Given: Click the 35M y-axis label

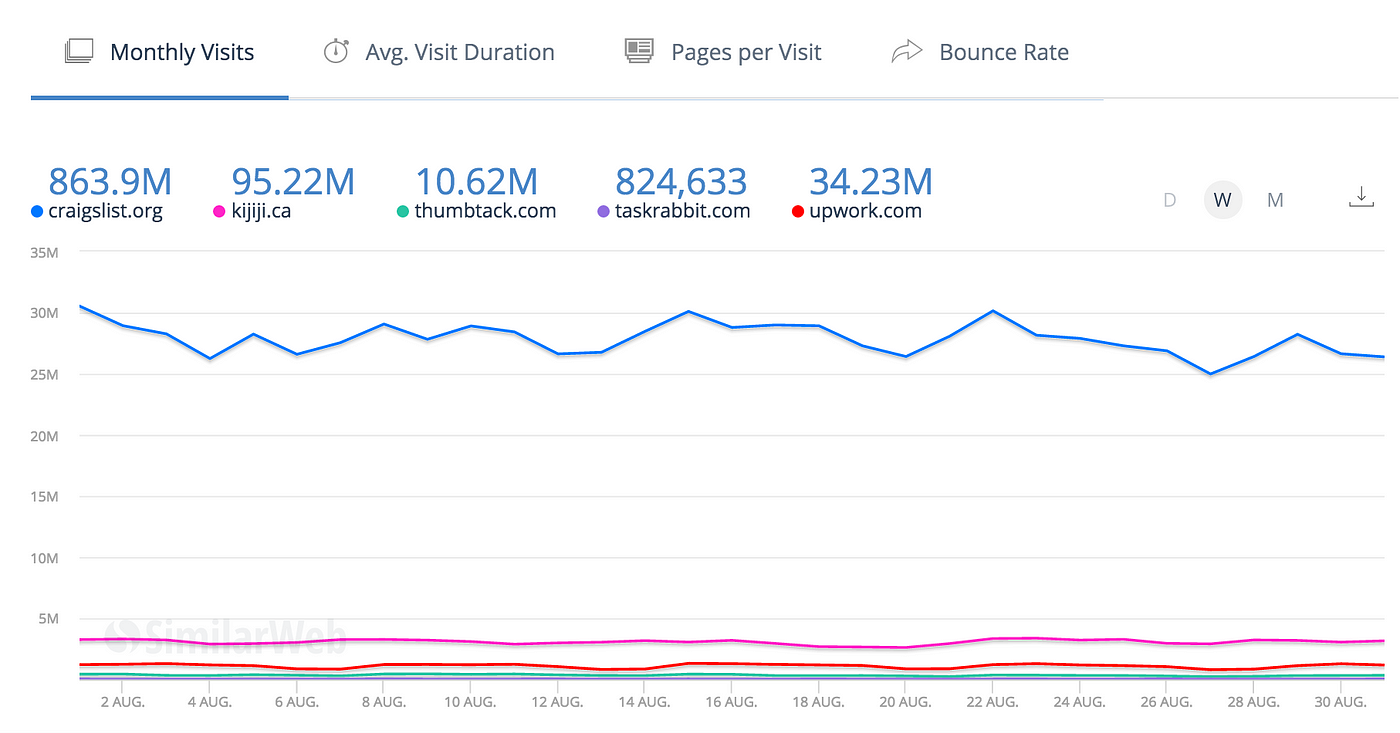Looking at the screenshot, I should [x=44, y=252].
